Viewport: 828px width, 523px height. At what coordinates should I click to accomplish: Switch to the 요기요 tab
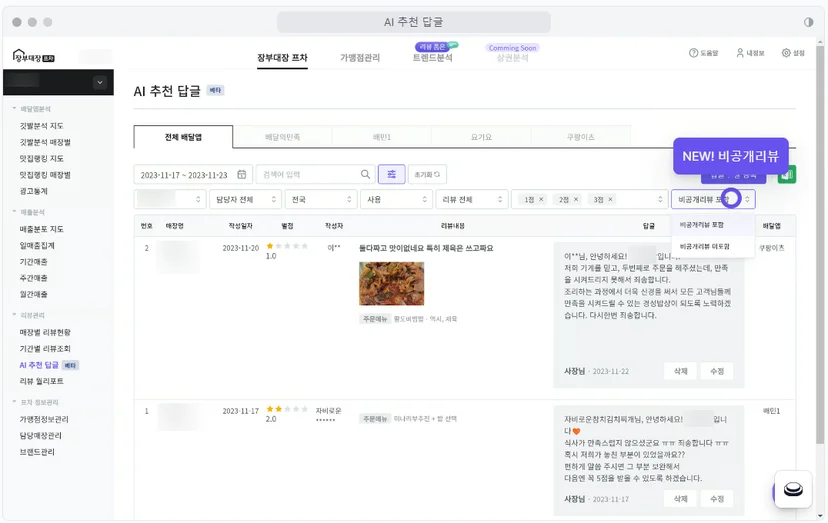point(481,137)
